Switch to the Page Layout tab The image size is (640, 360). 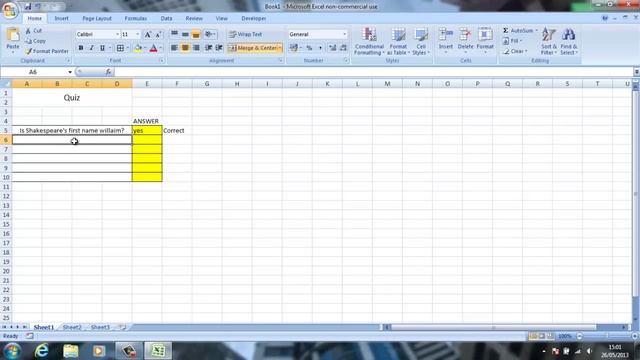pyautogui.click(x=97, y=18)
